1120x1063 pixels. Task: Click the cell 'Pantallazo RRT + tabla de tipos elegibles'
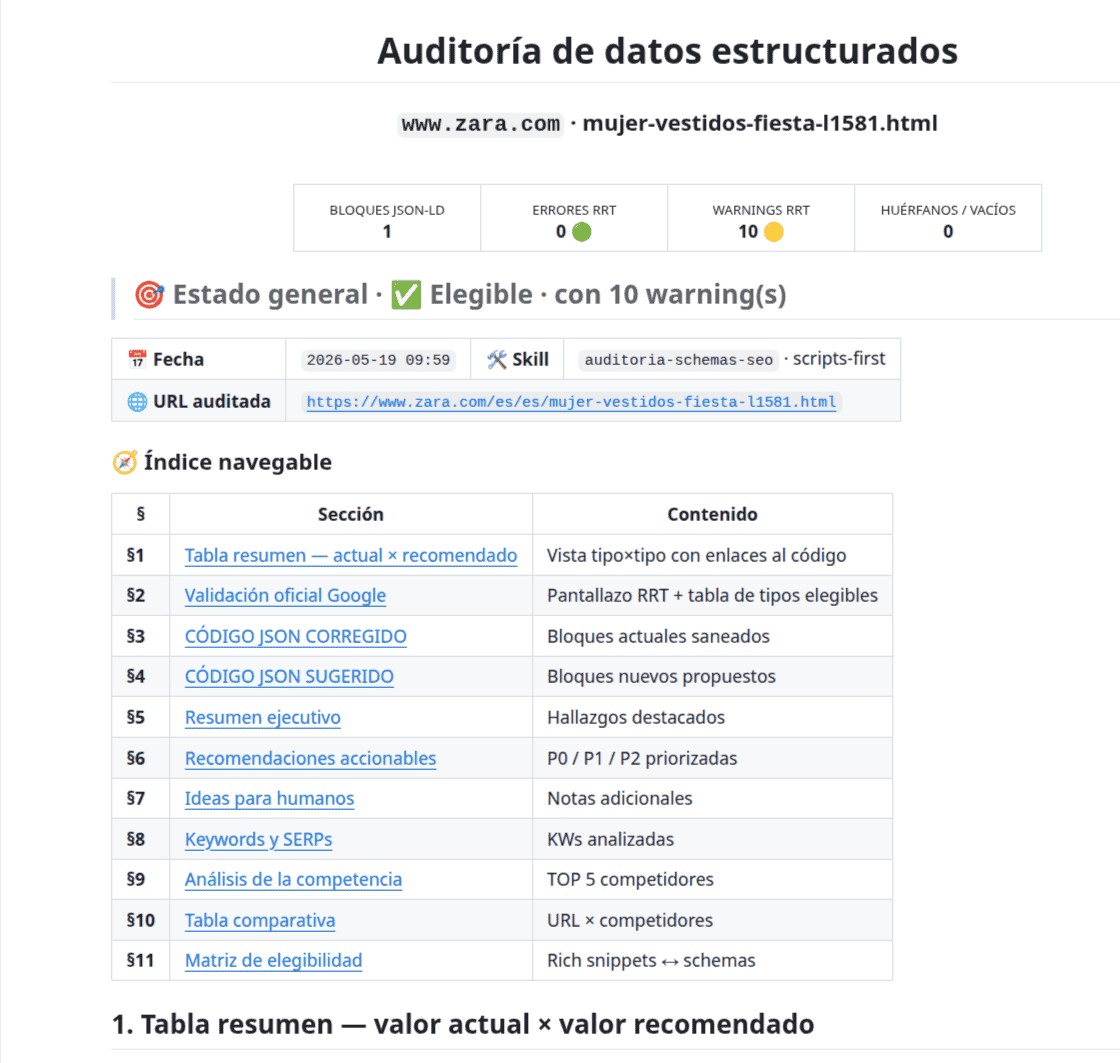pyautogui.click(x=712, y=595)
